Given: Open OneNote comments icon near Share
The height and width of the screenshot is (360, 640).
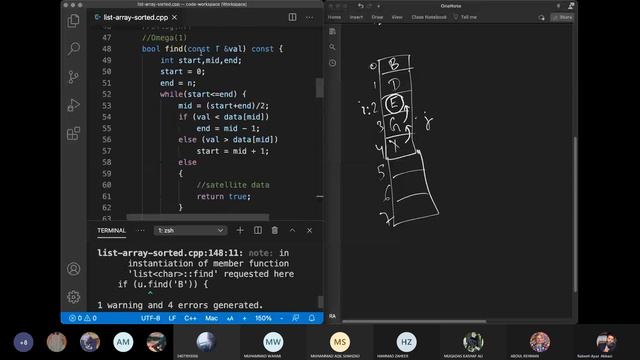Looking at the screenshot, I should pos(541,17).
